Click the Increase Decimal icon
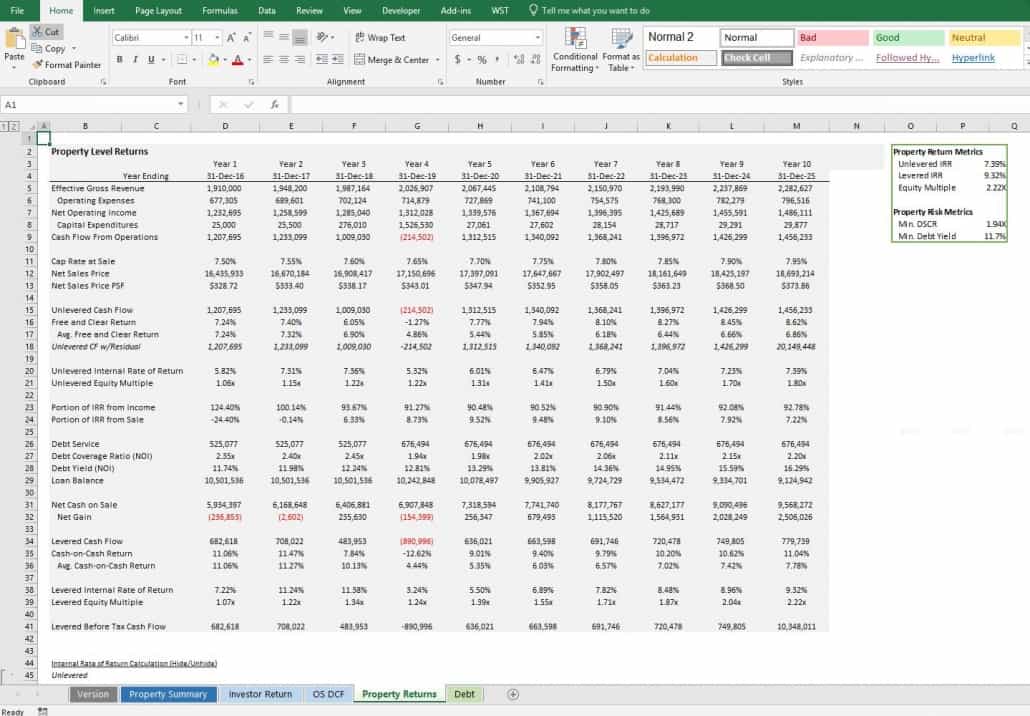The image size is (1030, 716). tap(519, 60)
